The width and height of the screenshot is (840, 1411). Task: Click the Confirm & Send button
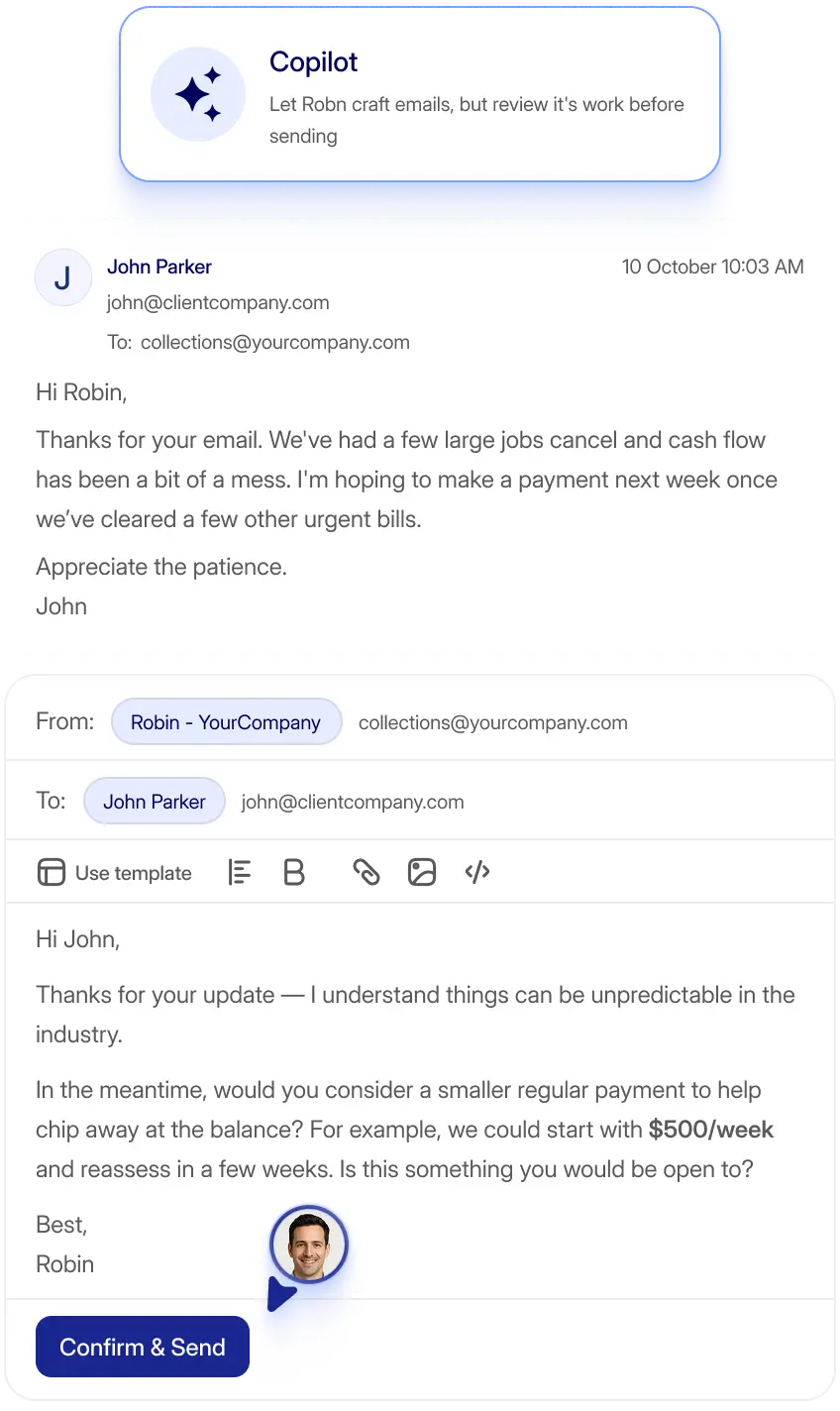(x=143, y=1347)
